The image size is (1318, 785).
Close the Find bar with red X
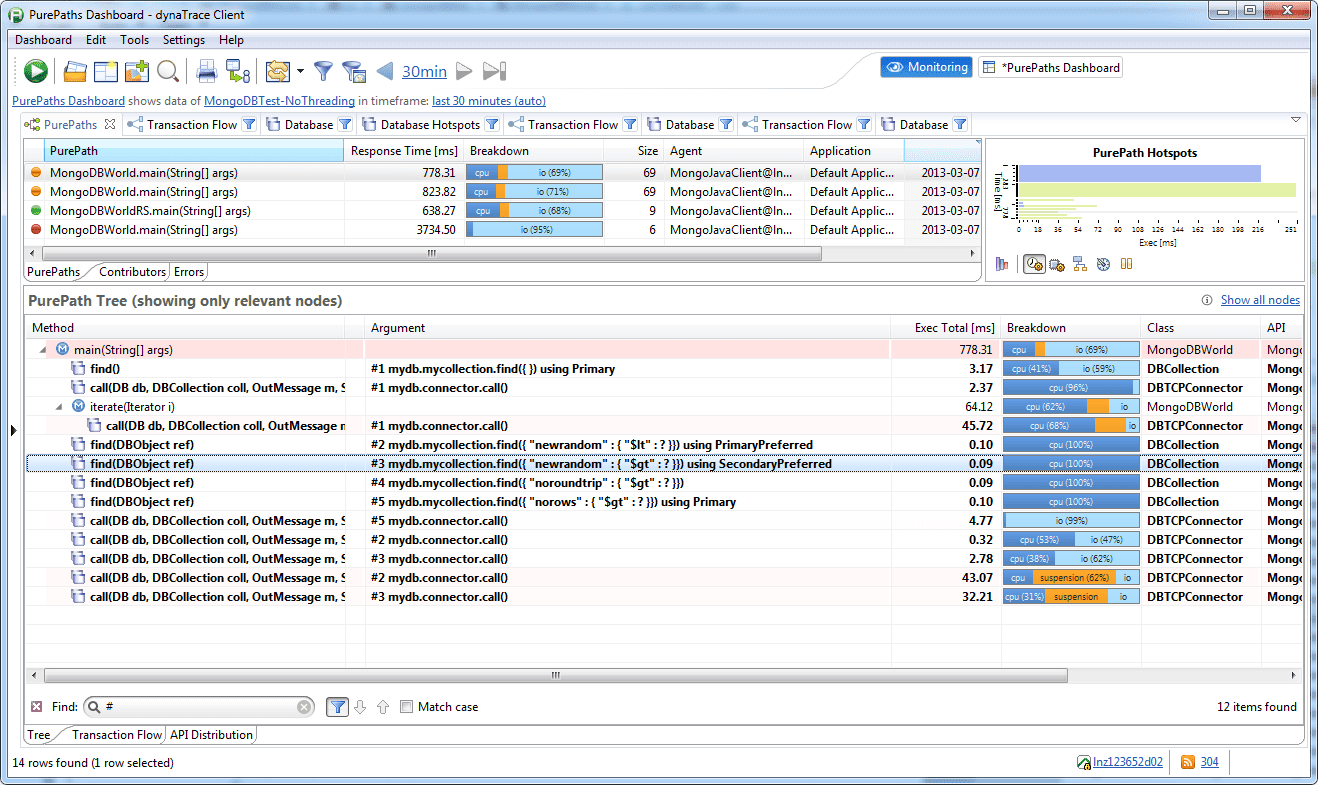coord(37,707)
